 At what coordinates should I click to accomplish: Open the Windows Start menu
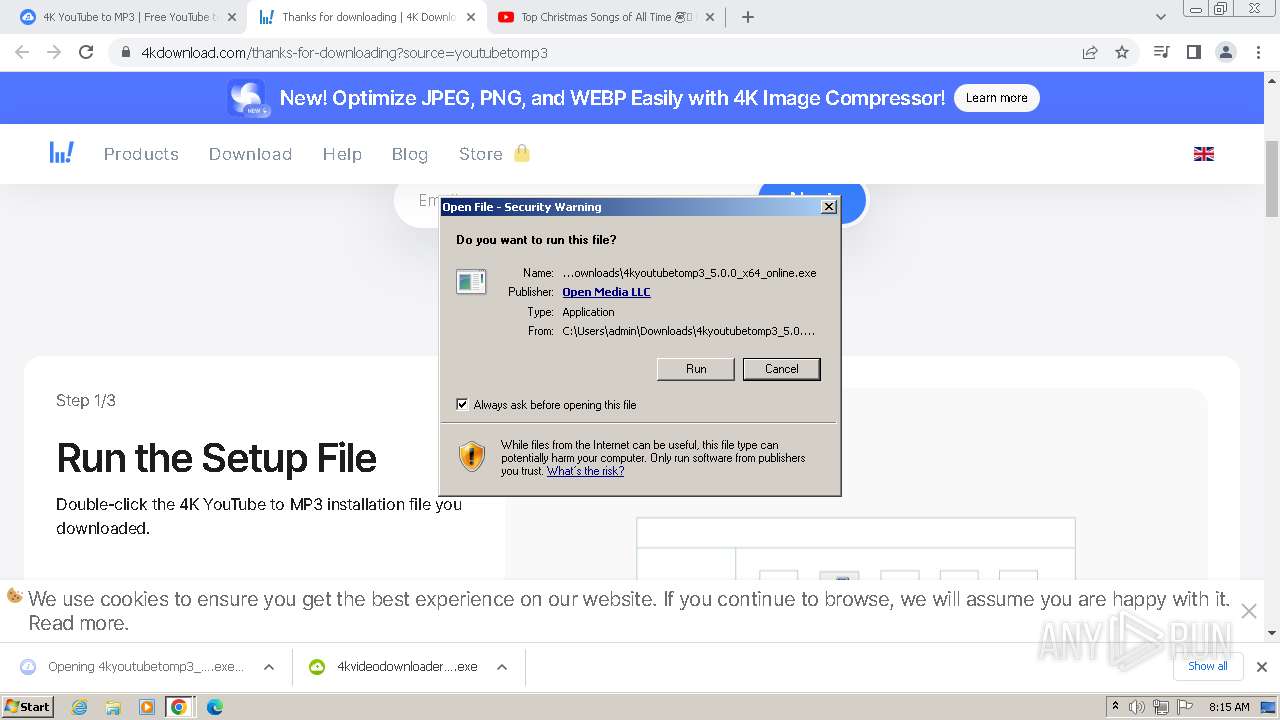[x=28, y=706]
